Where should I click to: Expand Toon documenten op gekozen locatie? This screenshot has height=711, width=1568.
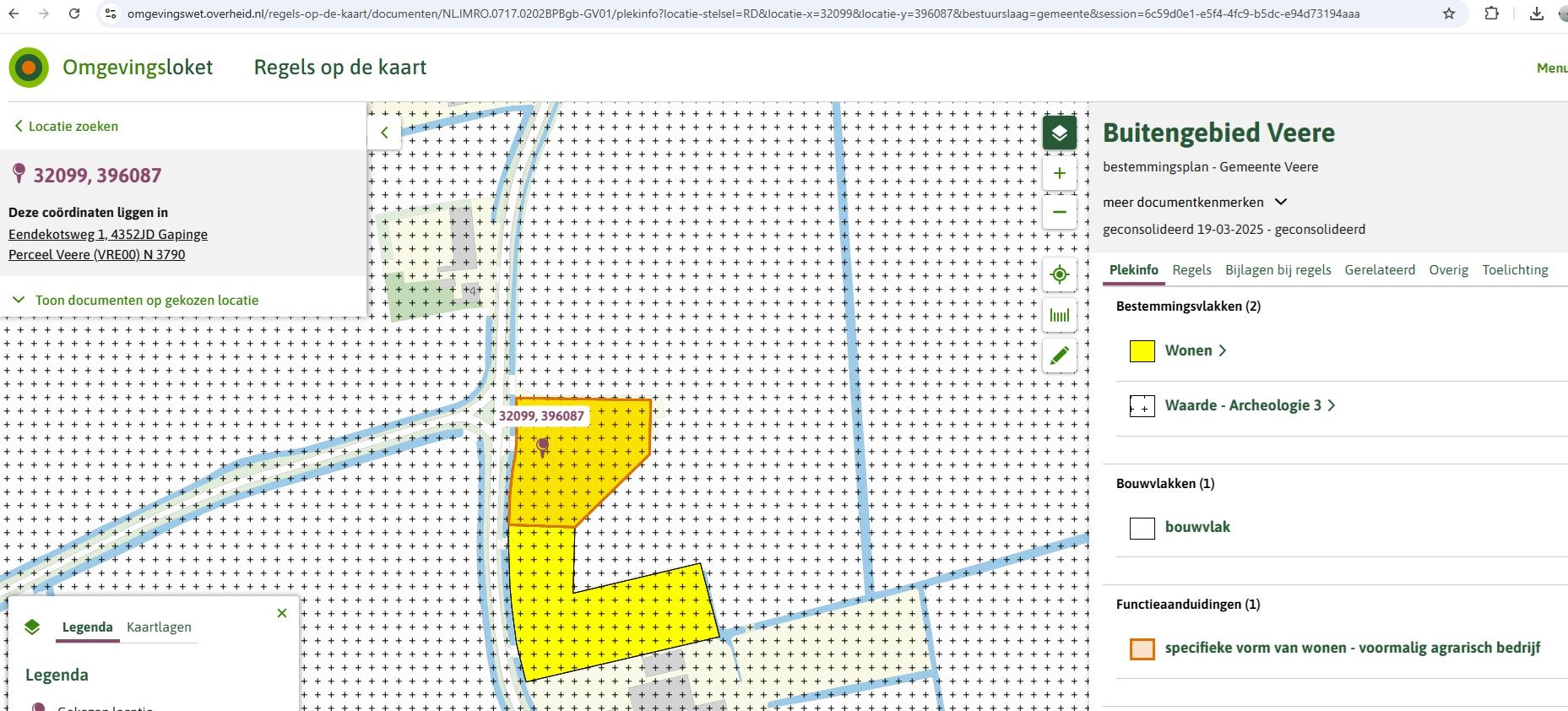pos(136,300)
